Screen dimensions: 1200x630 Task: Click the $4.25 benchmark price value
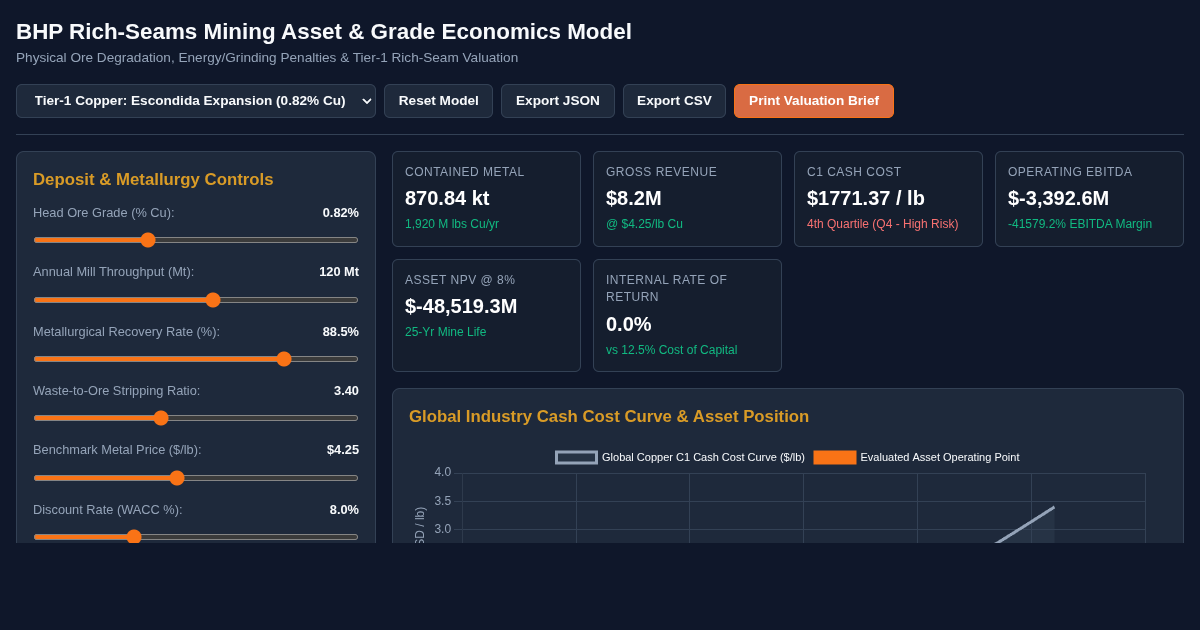[x=343, y=449]
